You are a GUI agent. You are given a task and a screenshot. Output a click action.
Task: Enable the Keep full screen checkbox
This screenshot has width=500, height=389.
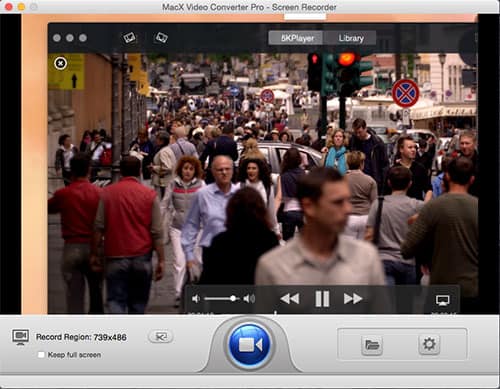(x=41, y=355)
